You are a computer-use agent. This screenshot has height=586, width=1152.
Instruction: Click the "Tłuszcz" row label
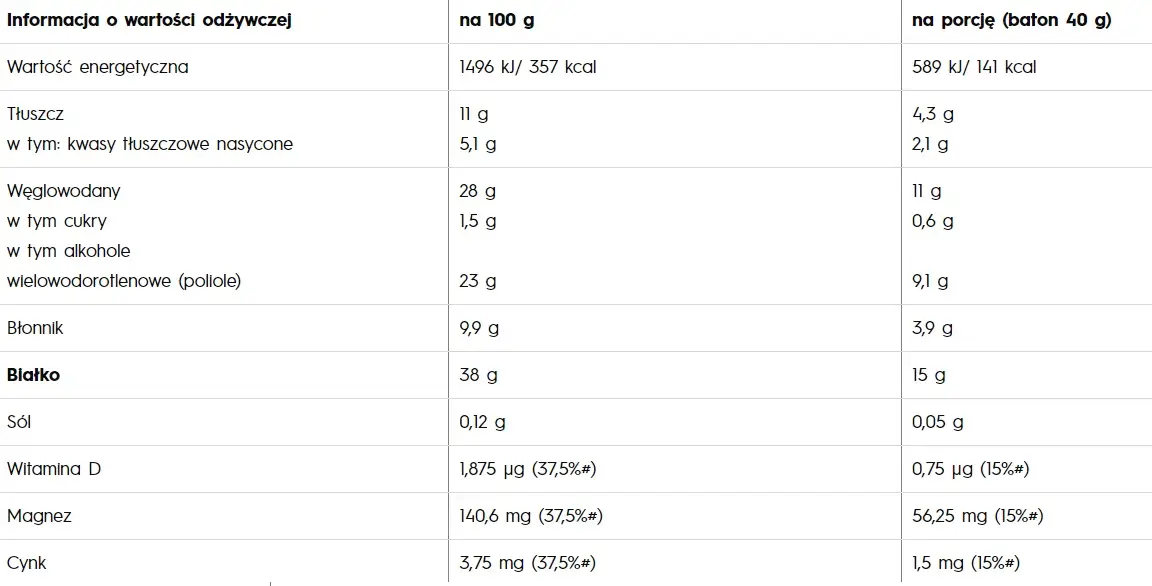36,115
